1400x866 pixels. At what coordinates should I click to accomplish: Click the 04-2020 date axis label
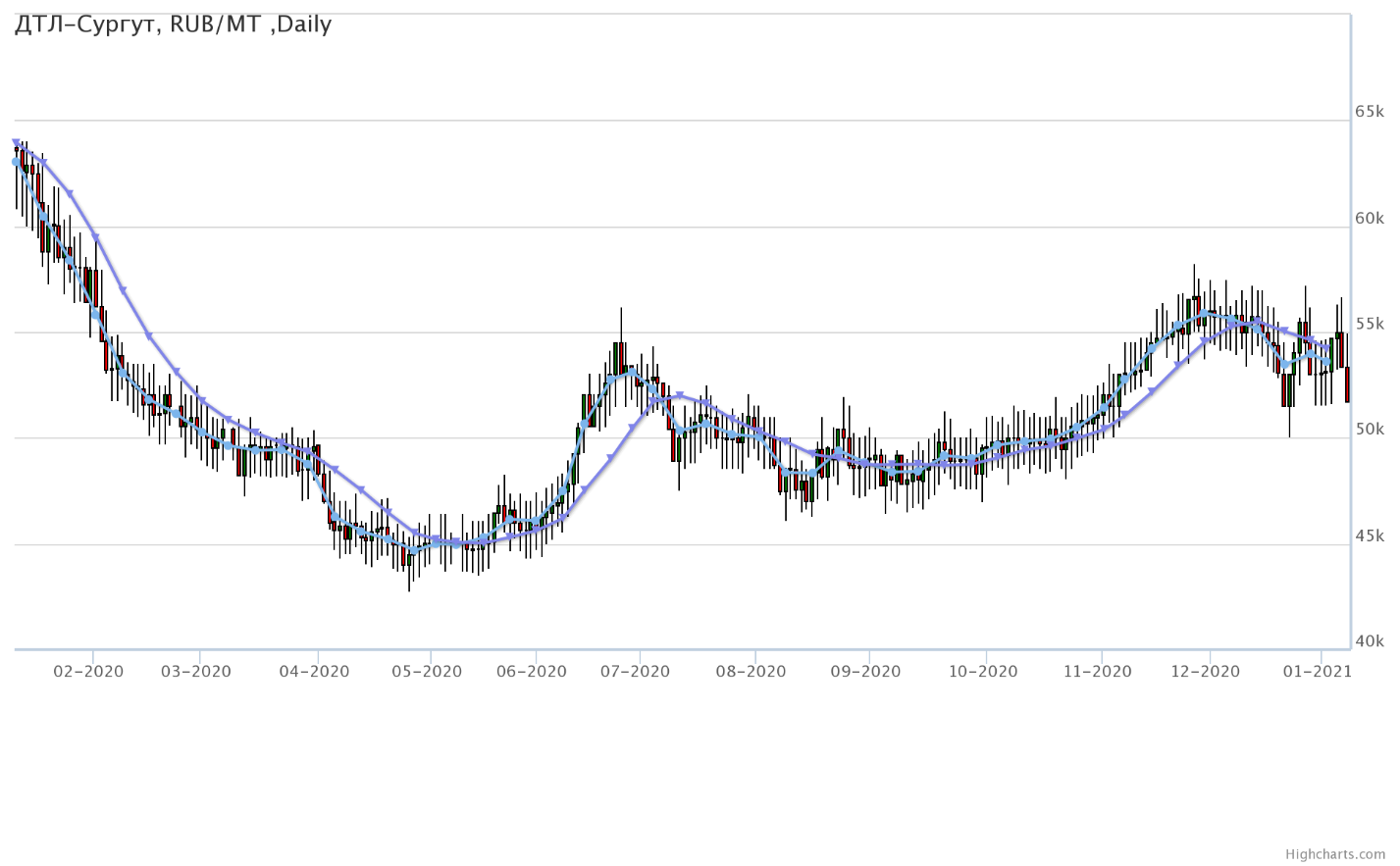point(315,672)
